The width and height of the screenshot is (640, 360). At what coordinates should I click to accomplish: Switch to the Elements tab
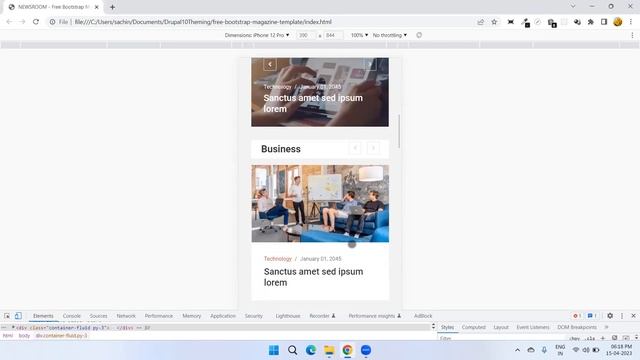[x=43, y=316]
